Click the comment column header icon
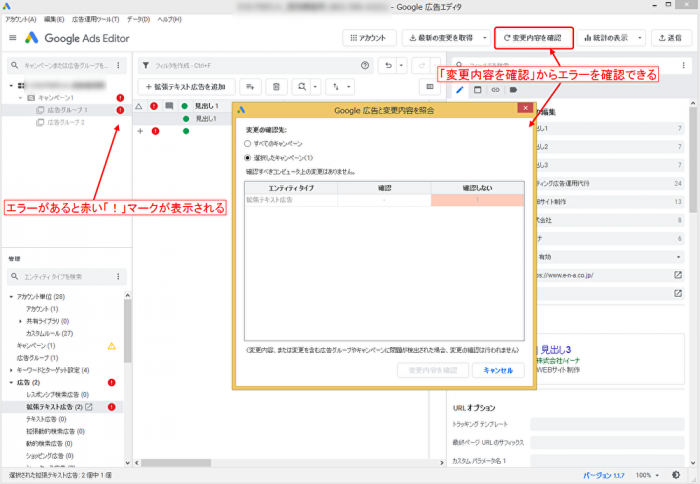 169,106
